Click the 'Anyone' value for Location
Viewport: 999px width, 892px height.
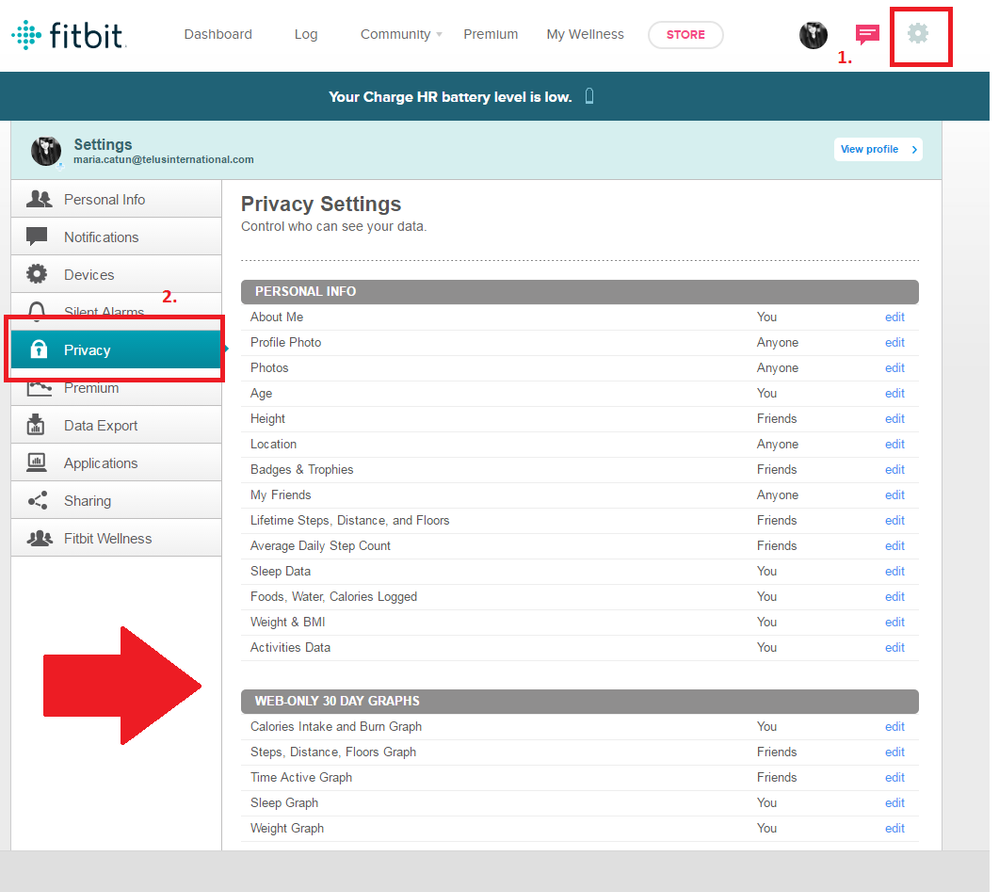777,445
